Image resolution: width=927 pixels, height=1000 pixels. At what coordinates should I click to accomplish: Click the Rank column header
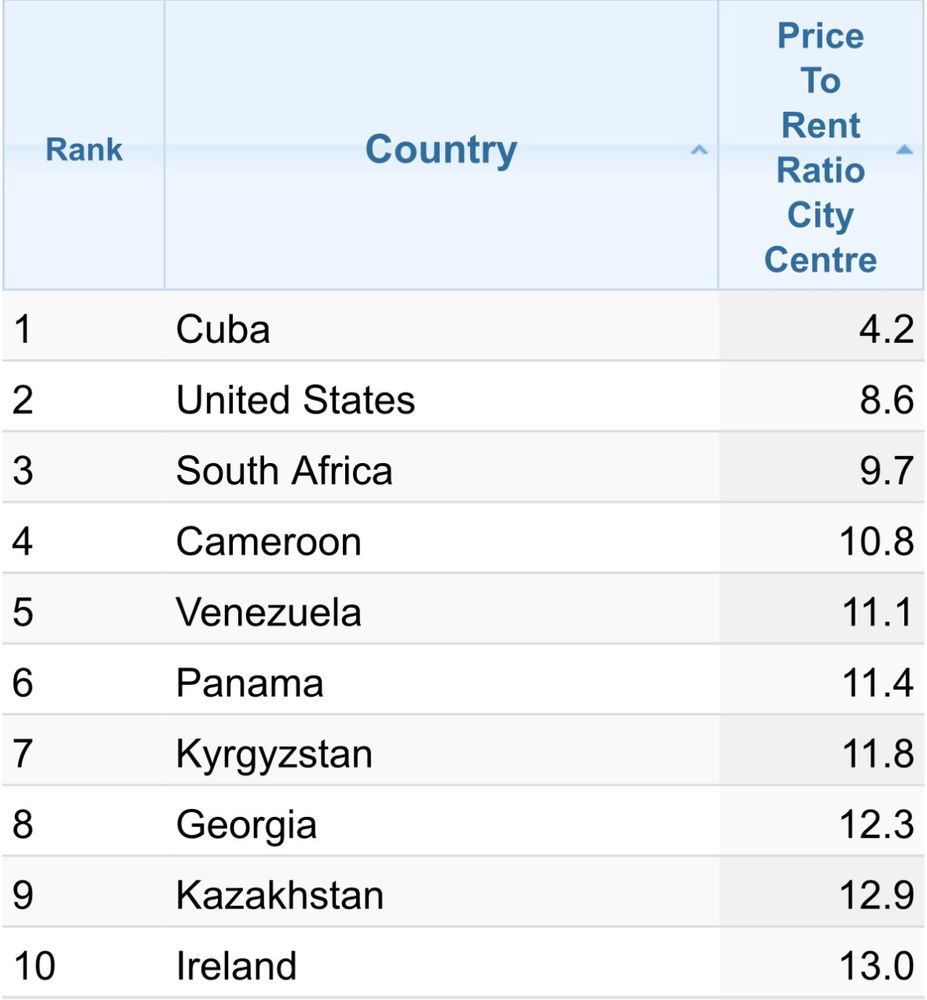pos(84,149)
